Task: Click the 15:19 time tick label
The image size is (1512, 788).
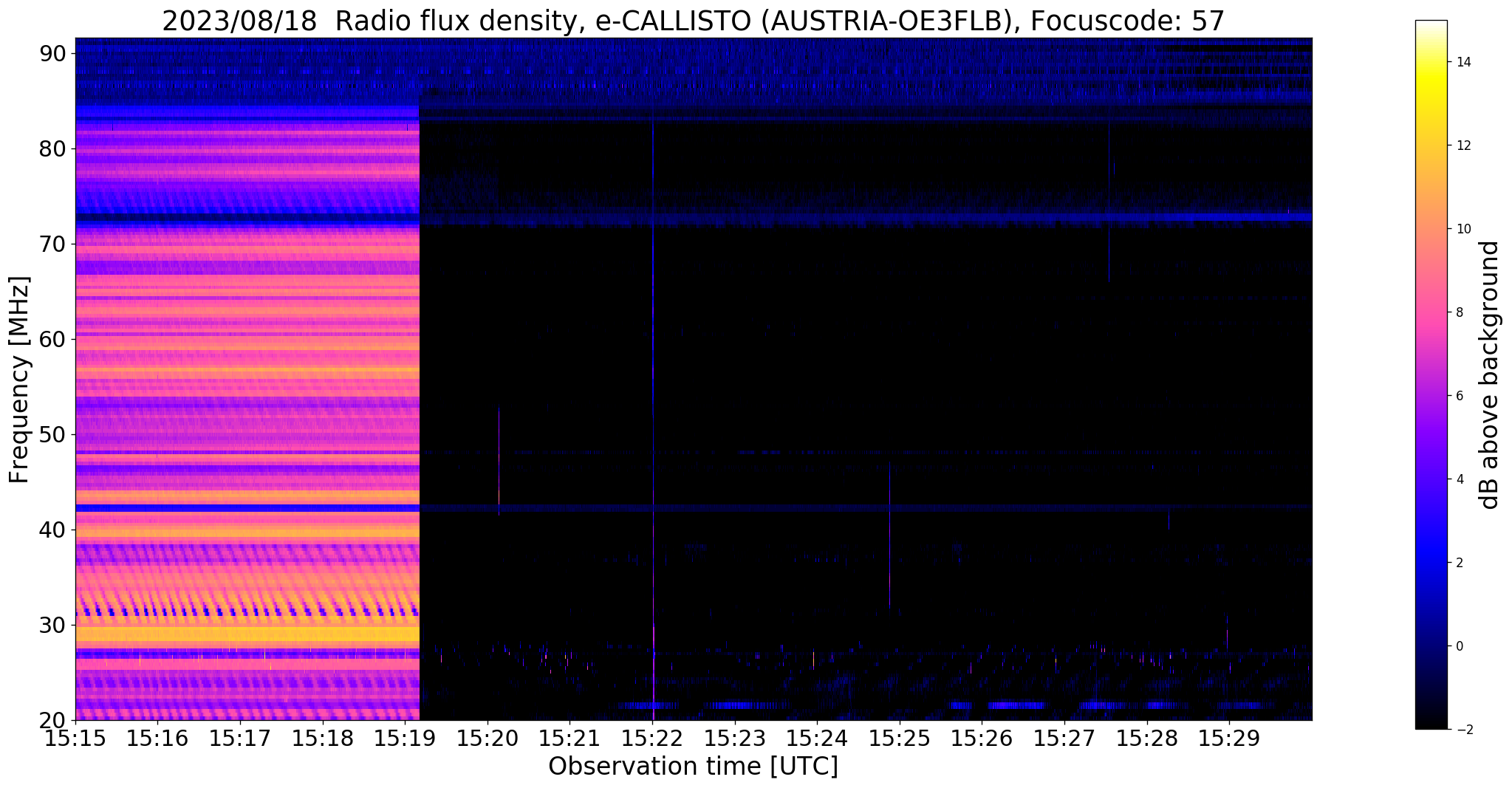Action: [405, 739]
